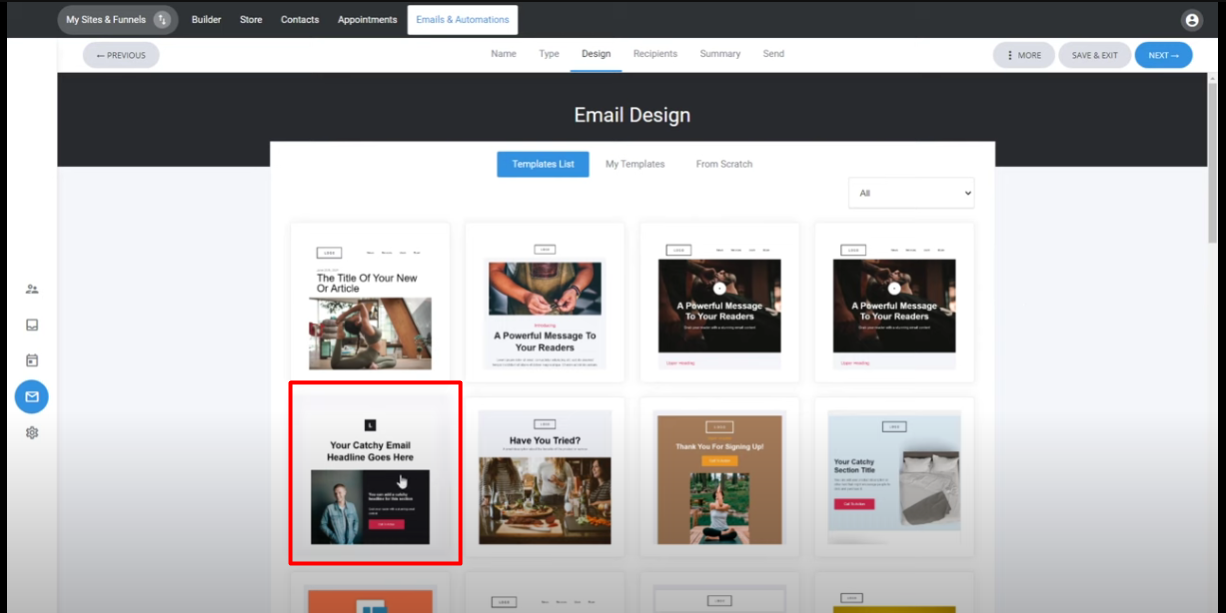
Task: Select the email envelope icon in left sidebar
Action: (32, 397)
